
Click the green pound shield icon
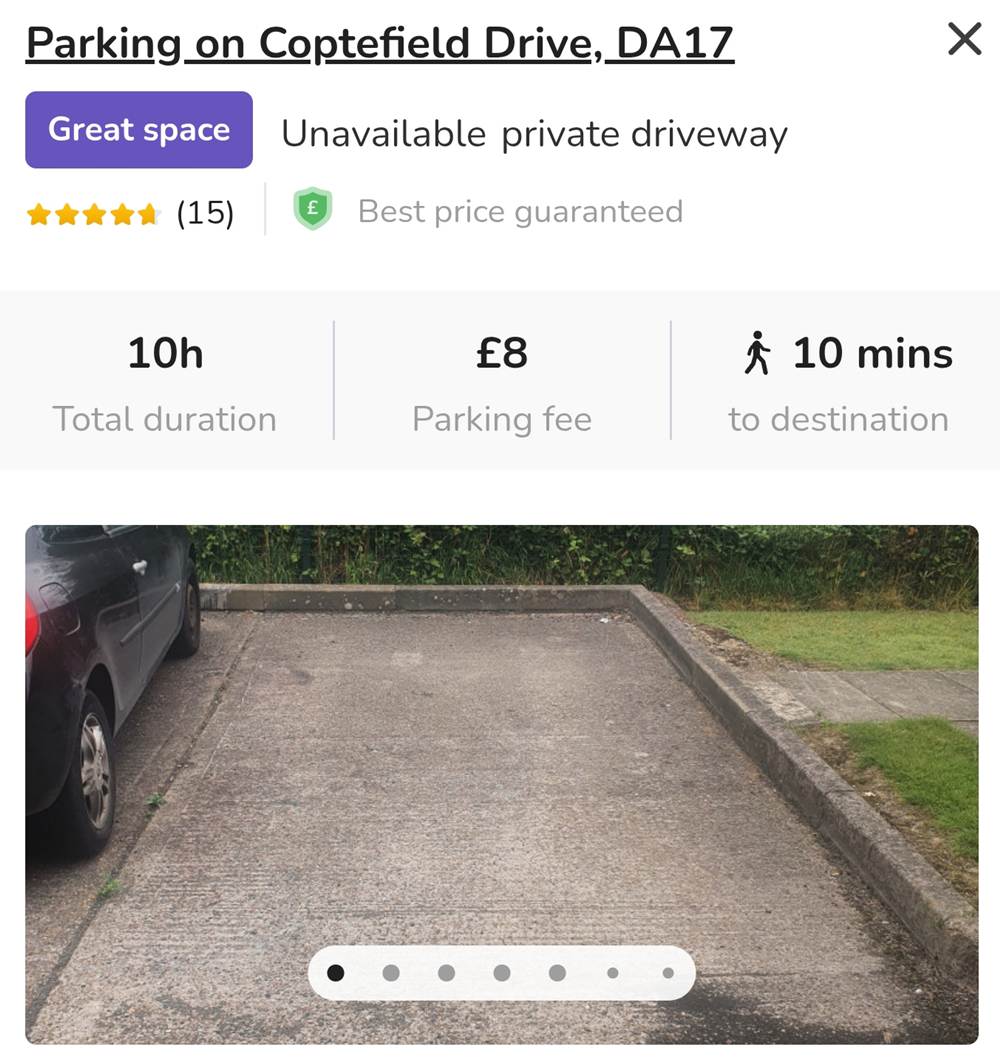pos(312,211)
